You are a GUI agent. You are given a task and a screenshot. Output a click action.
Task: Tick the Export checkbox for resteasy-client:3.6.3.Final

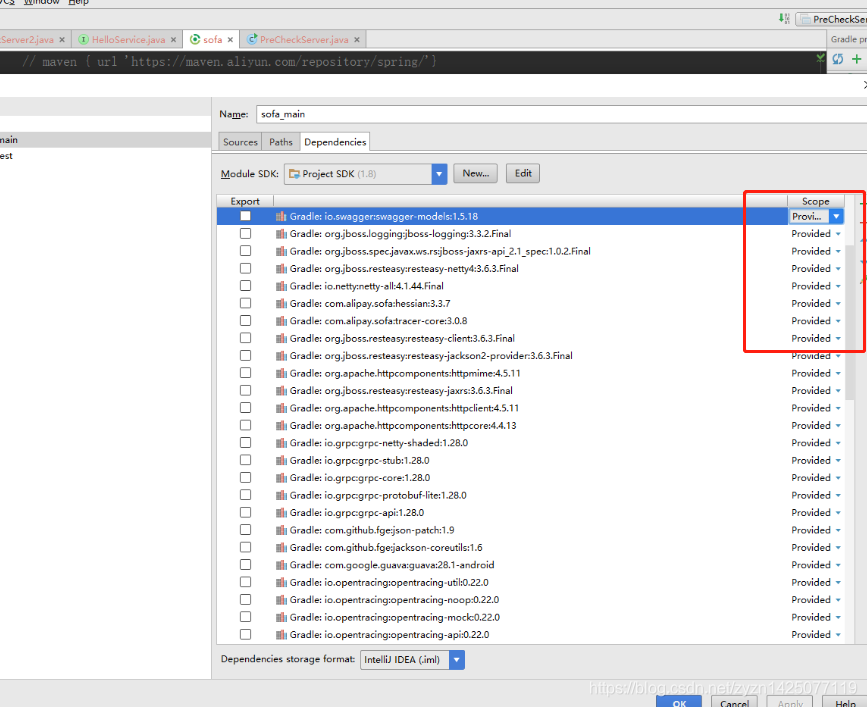245,338
